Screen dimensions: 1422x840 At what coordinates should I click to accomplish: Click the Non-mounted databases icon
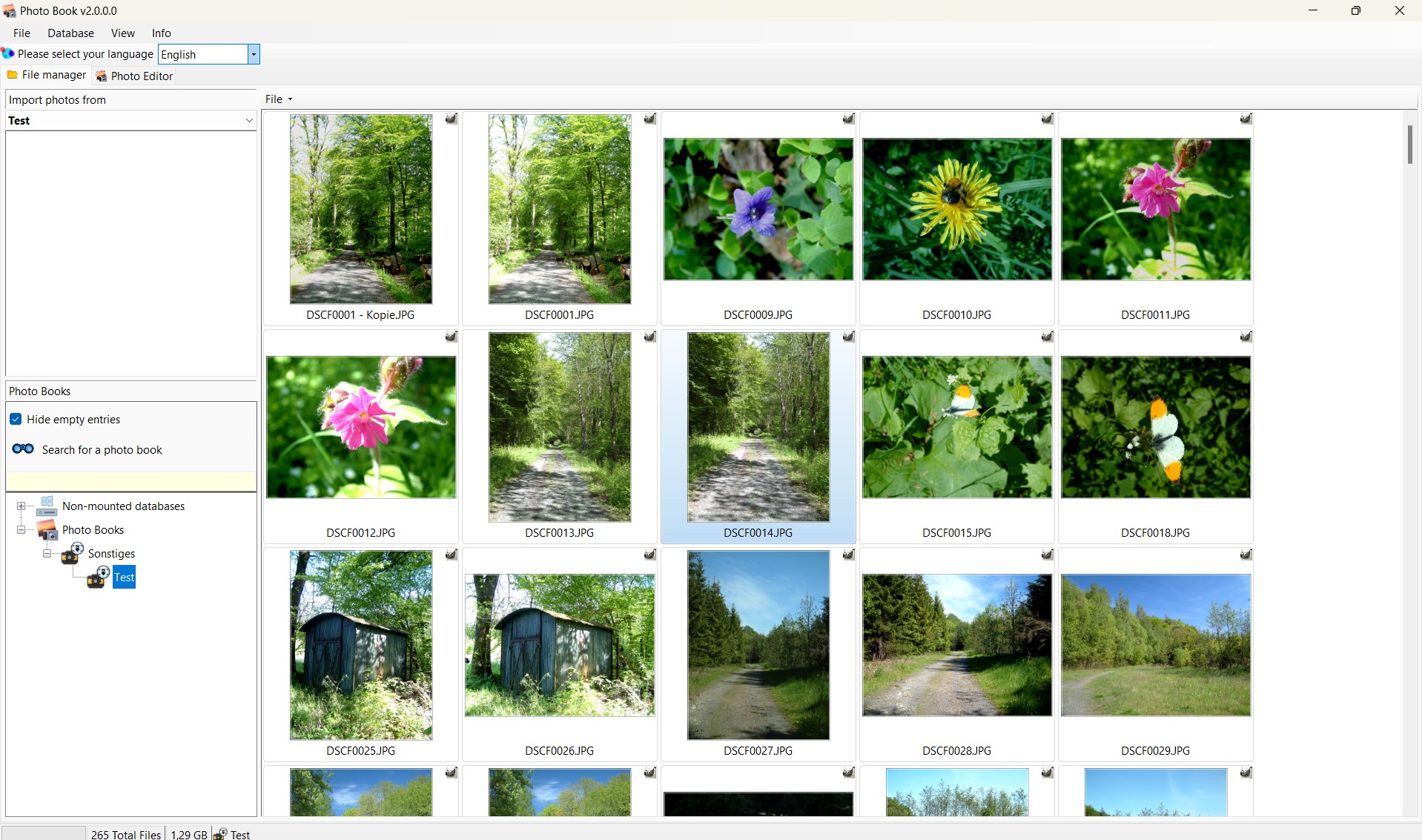(x=47, y=506)
